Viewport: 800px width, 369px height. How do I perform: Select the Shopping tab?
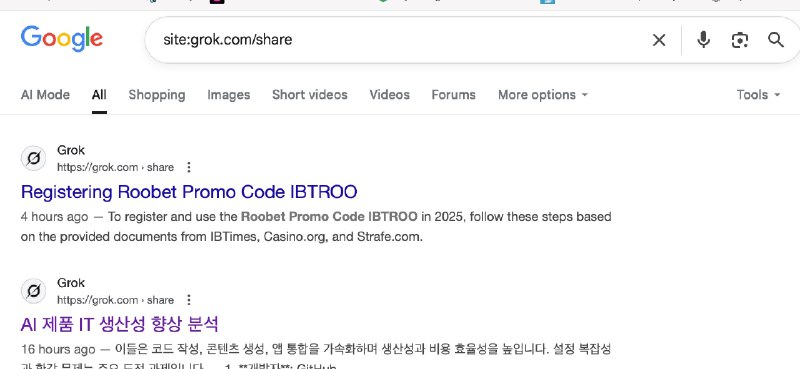coord(157,95)
